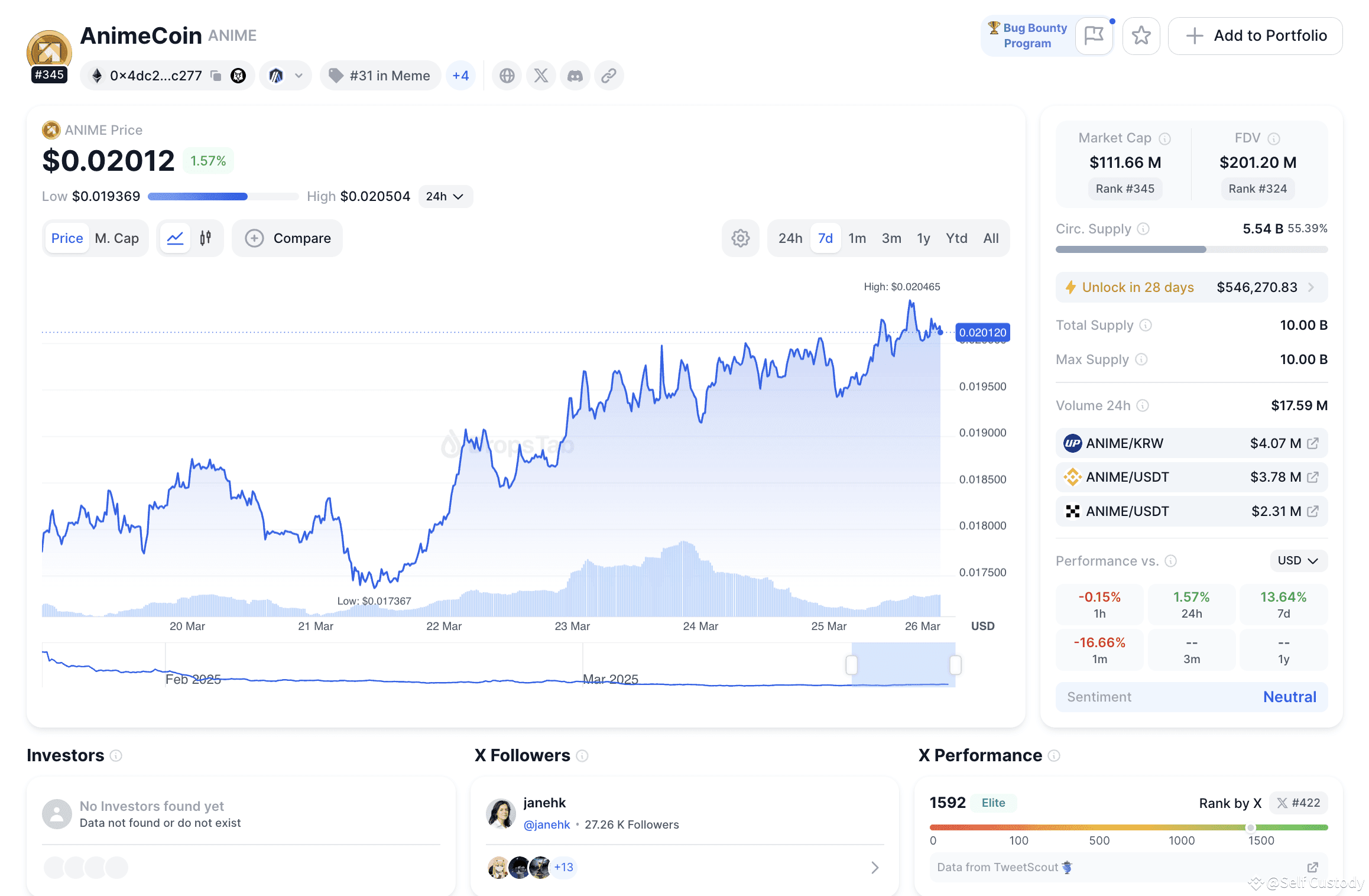Click the Volume 24h info icon
This screenshot has height=896, width=1369.
(1143, 405)
